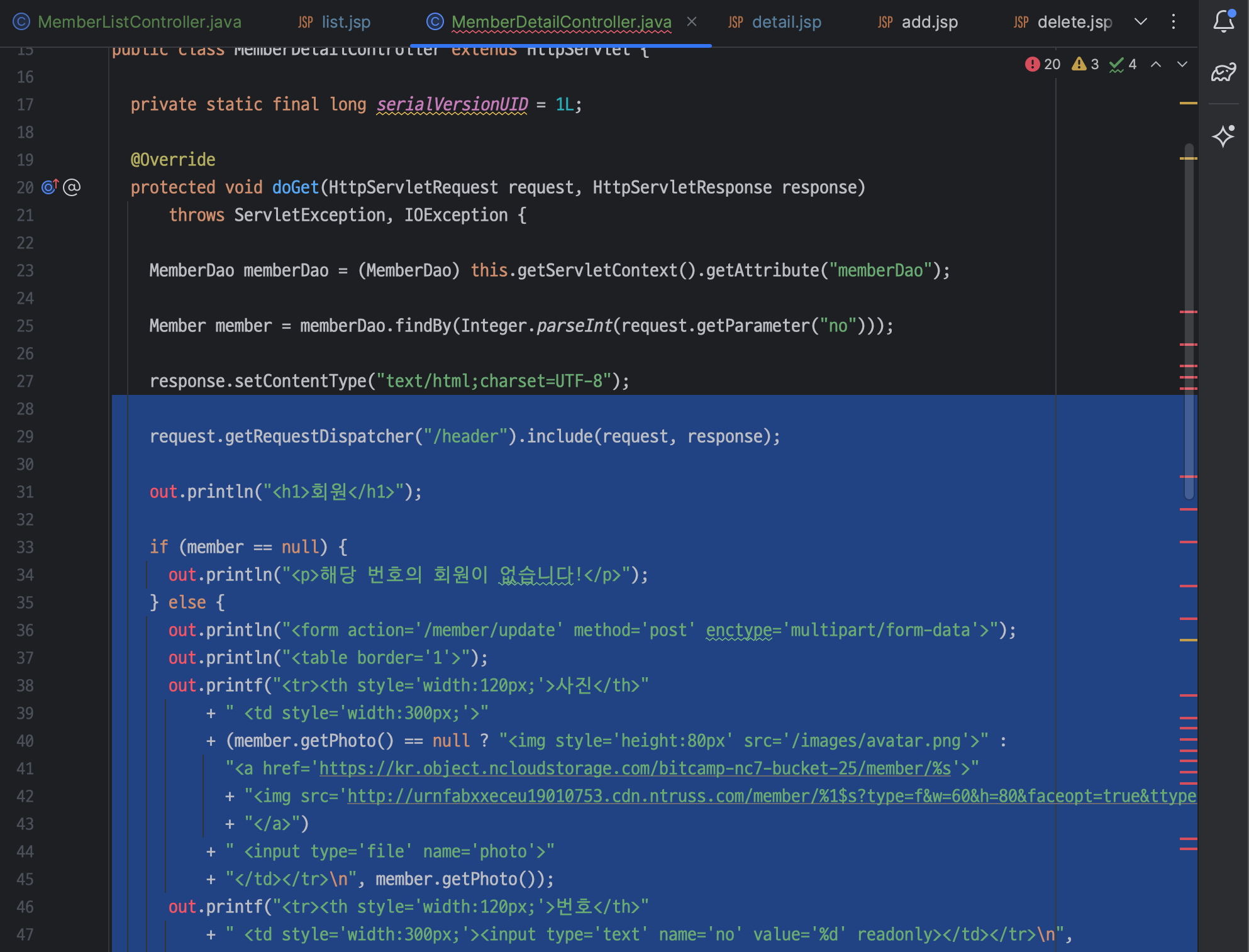Click the yellow warnings count indicator
This screenshot has height=952, width=1249.
(x=1085, y=64)
